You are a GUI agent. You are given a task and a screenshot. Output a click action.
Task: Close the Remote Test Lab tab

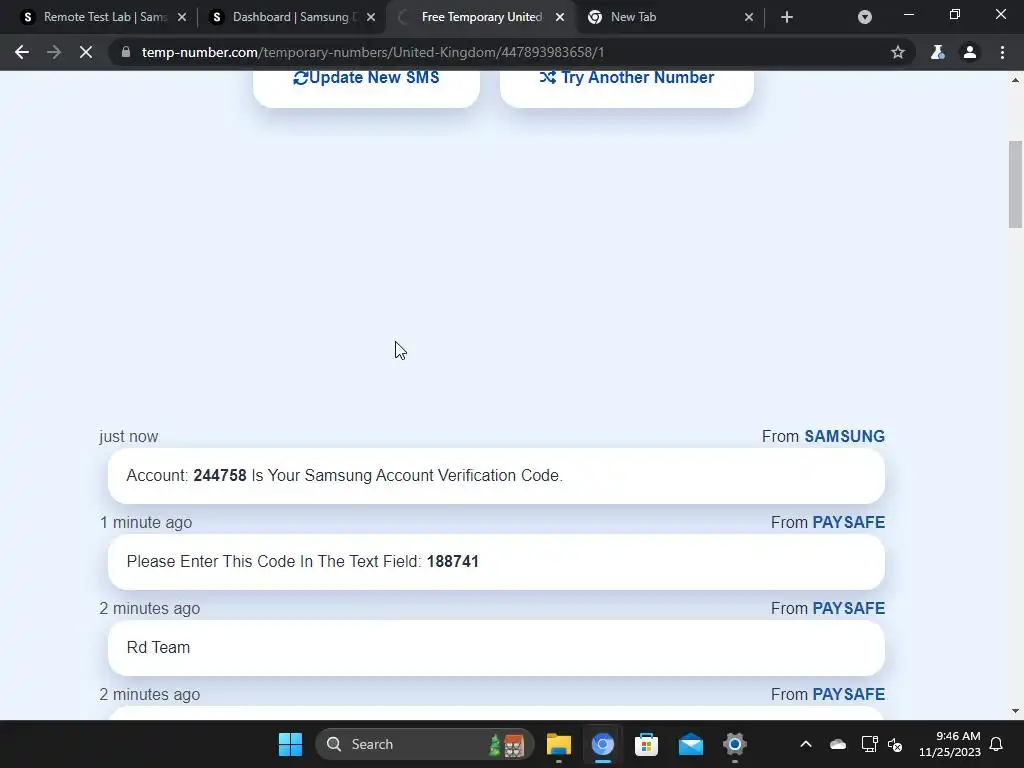click(182, 17)
